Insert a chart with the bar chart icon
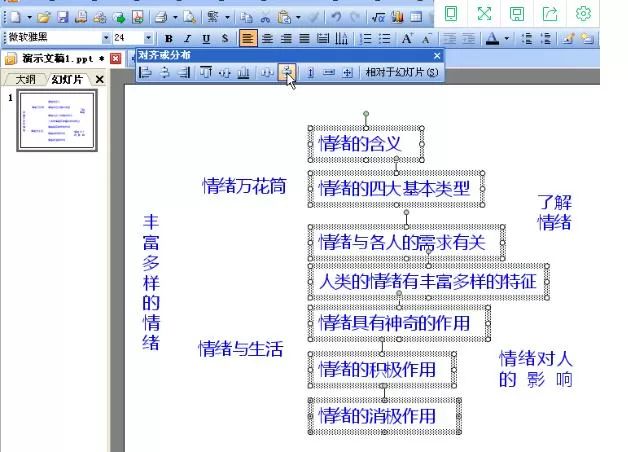Viewport: 628px width, 452px height. 397,17
